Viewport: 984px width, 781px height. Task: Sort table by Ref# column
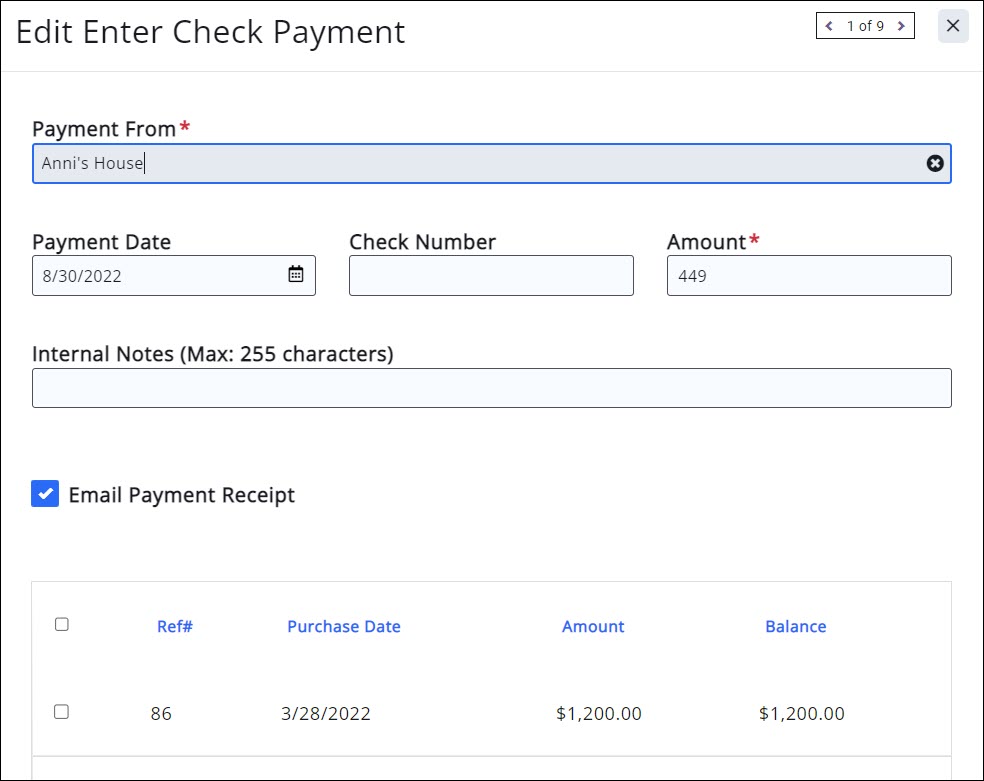click(175, 627)
